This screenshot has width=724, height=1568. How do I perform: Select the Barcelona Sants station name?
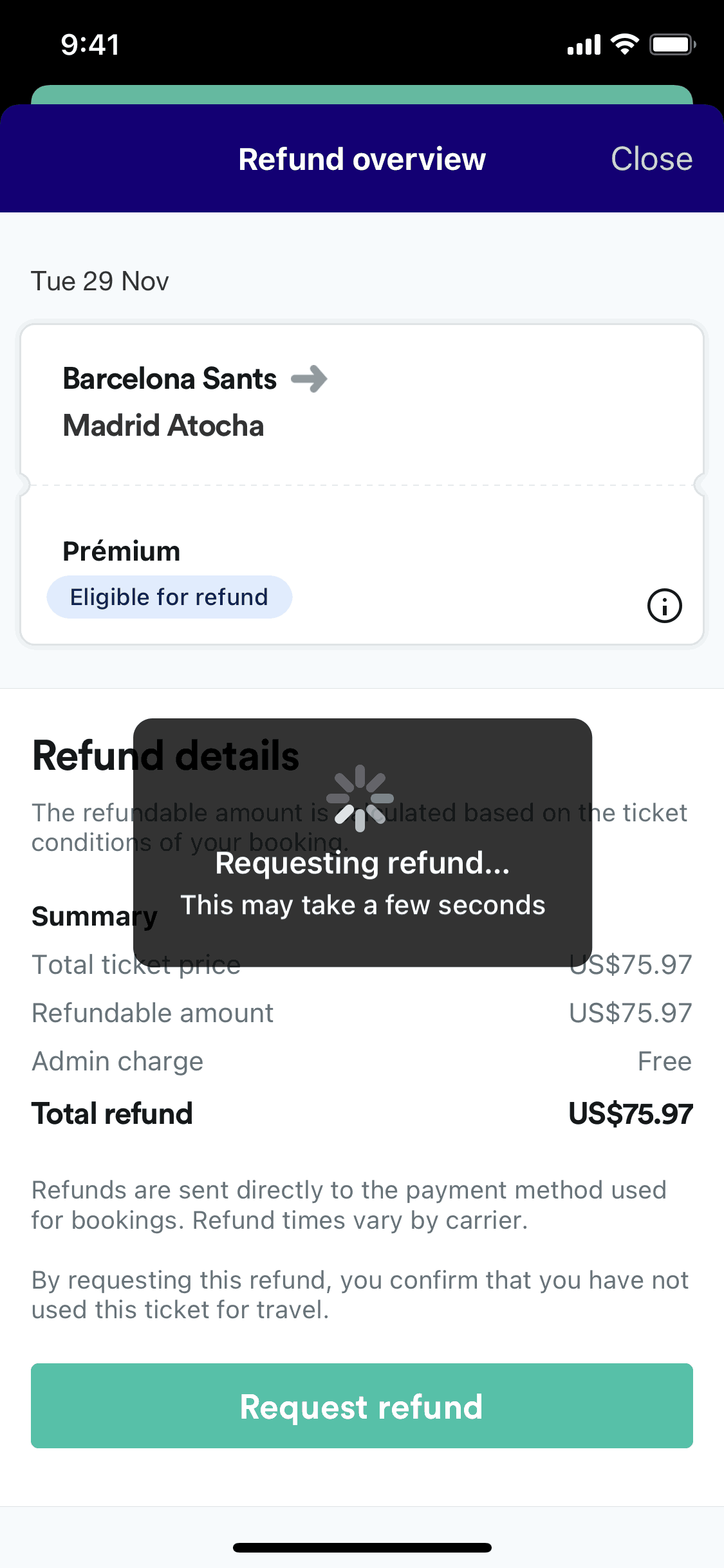coord(170,378)
